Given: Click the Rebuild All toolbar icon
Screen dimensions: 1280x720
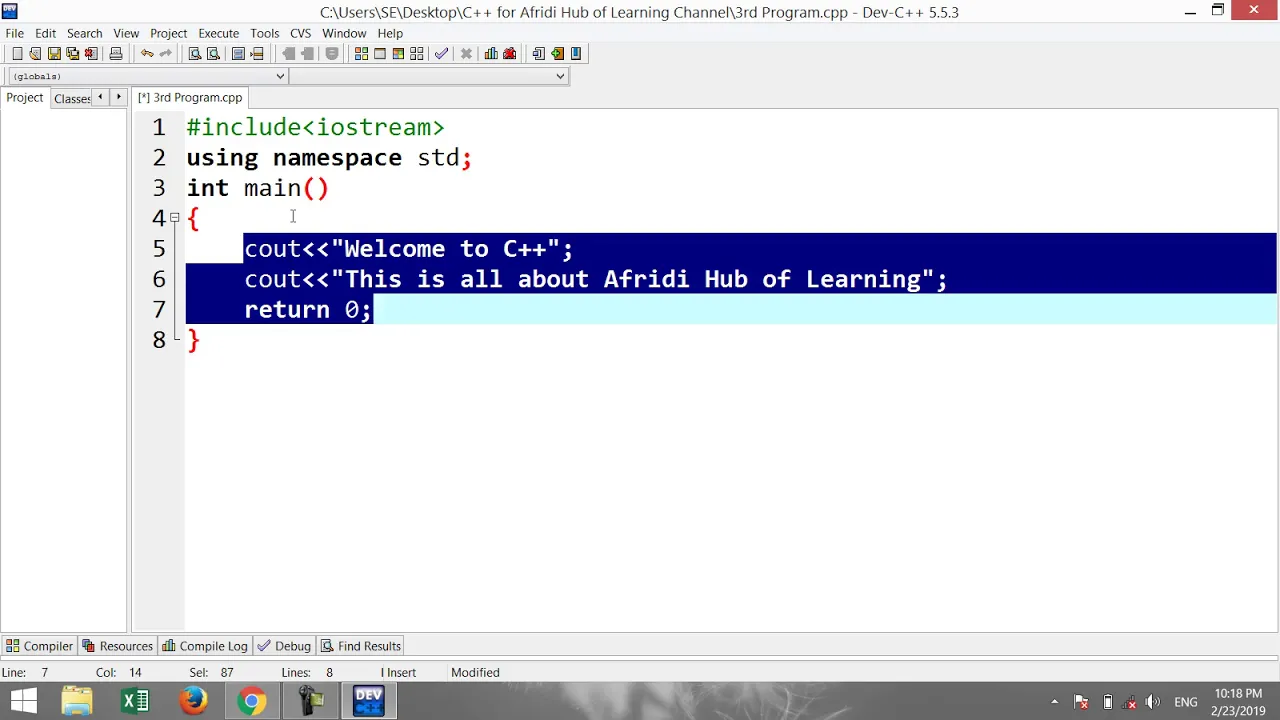Looking at the screenshot, I should (416, 54).
